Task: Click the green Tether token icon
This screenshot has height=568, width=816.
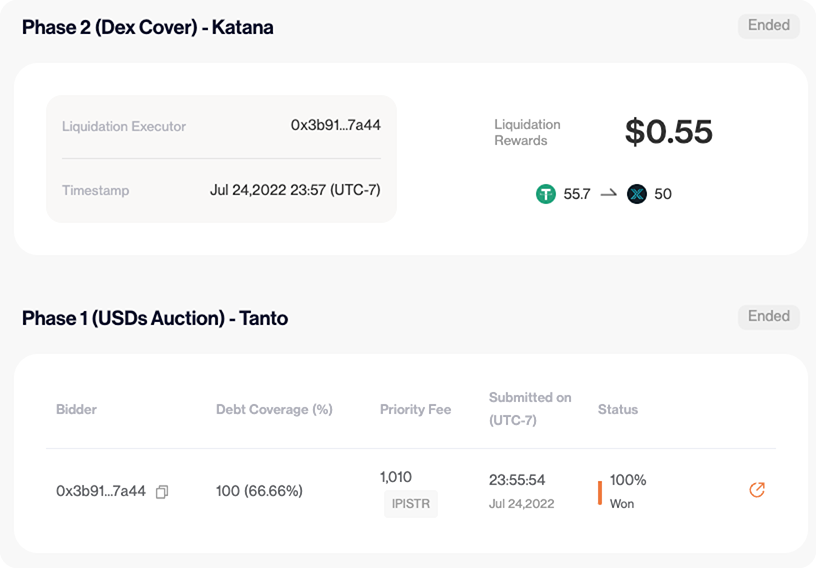Action: (546, 194)
